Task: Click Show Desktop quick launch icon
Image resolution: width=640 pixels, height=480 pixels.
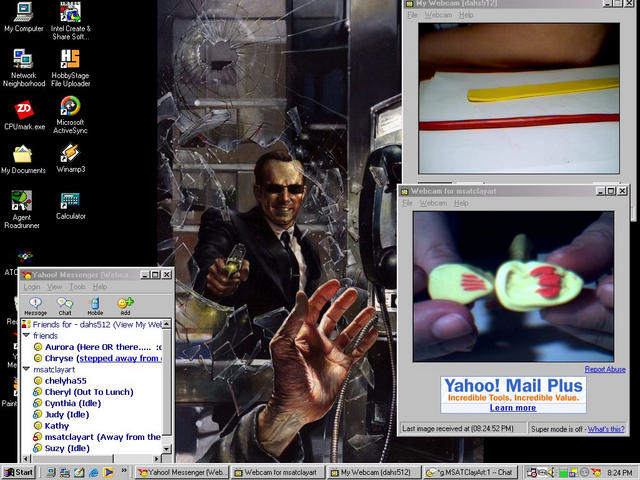Action: click(79, 473)
